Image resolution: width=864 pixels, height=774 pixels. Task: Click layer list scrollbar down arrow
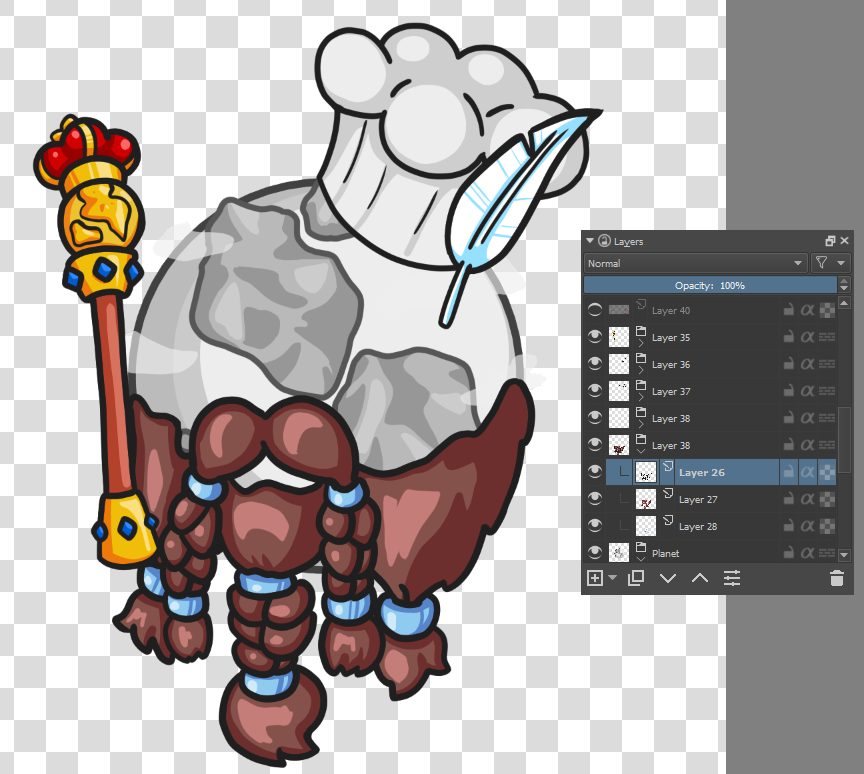click(844, 555)
